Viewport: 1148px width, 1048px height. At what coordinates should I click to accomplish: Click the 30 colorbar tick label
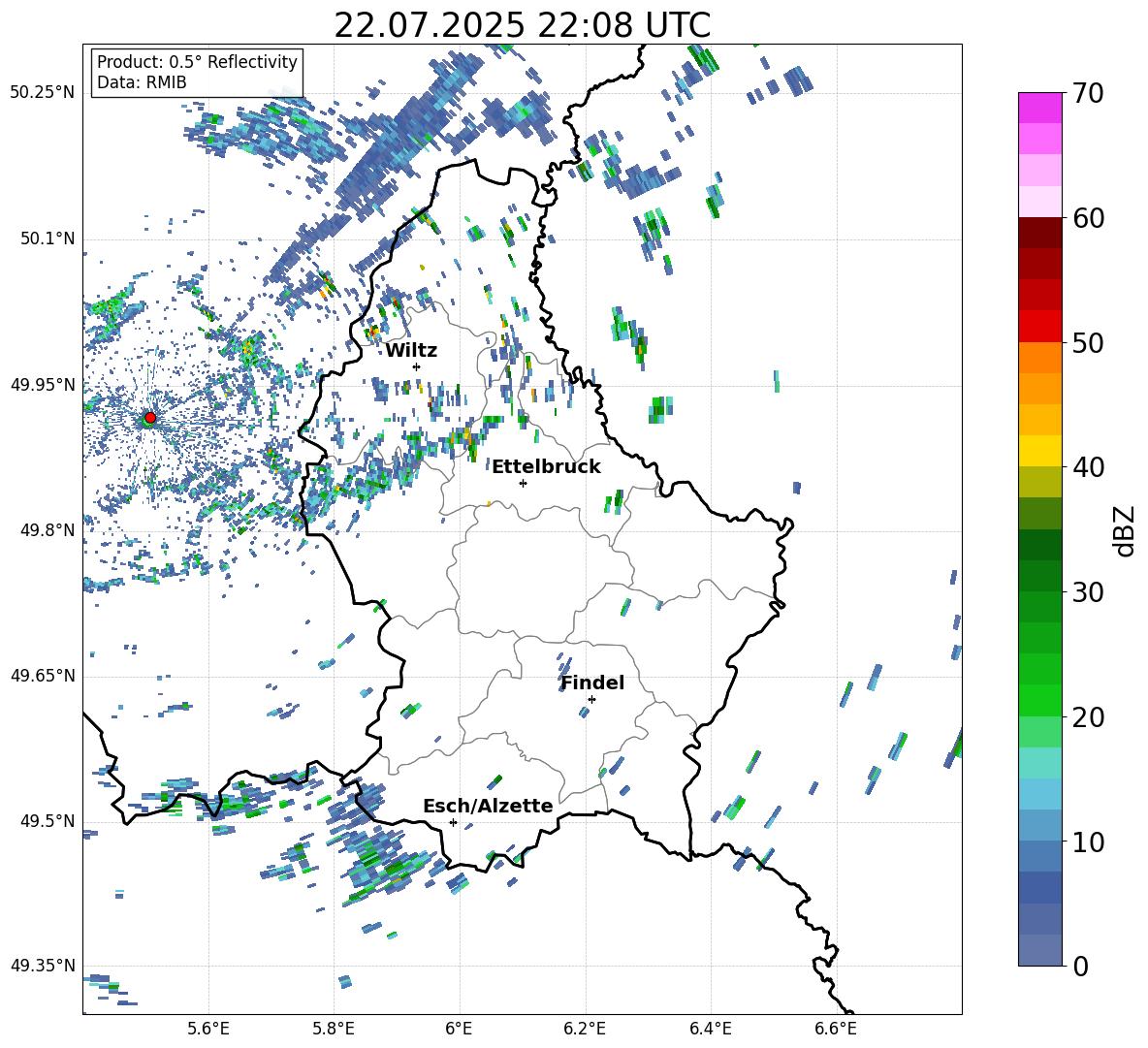coord(1088,592)
